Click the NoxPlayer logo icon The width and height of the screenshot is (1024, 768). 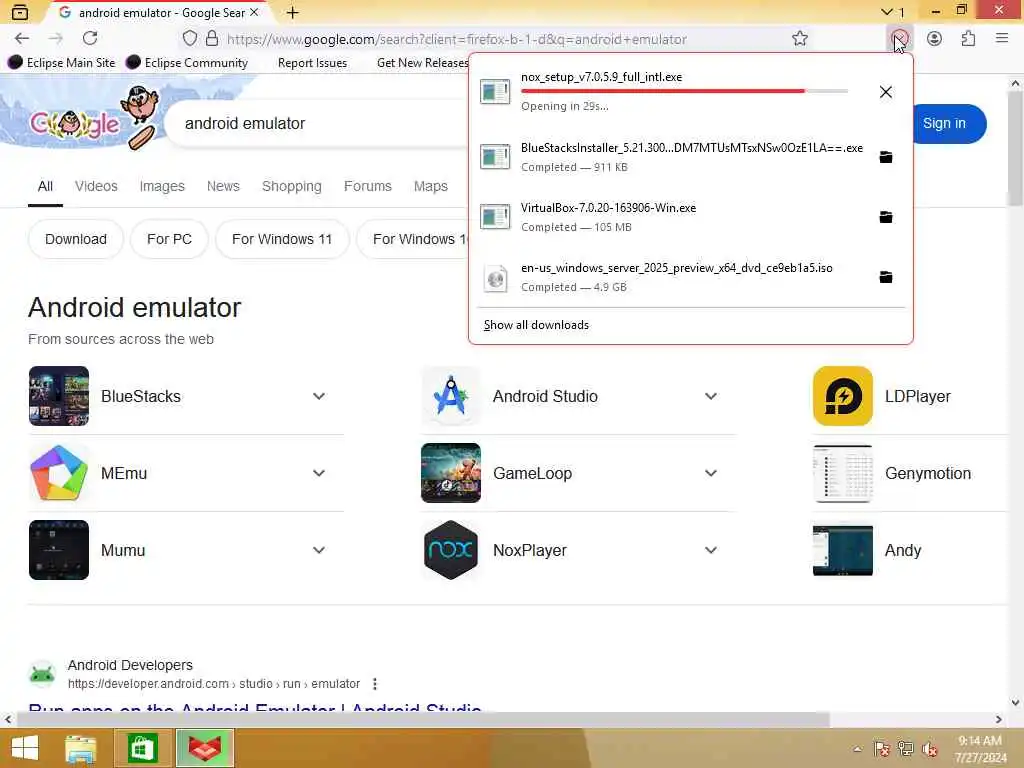pos(451,550)
